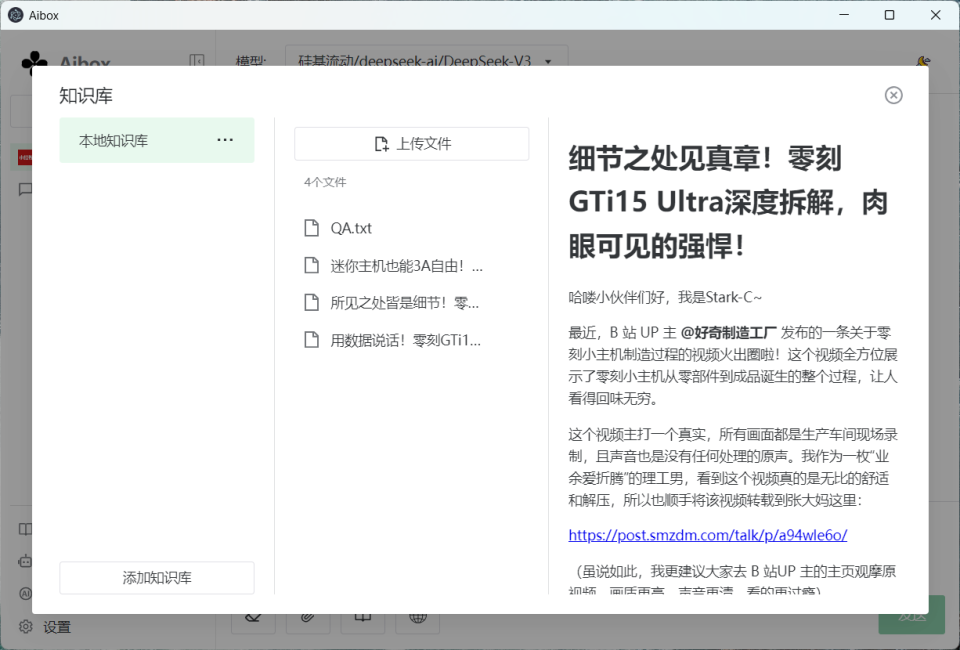The width and height of the screenshot is (960, 650).
Task: Click the 添加知识库 button
Action: tap(157, 578)
